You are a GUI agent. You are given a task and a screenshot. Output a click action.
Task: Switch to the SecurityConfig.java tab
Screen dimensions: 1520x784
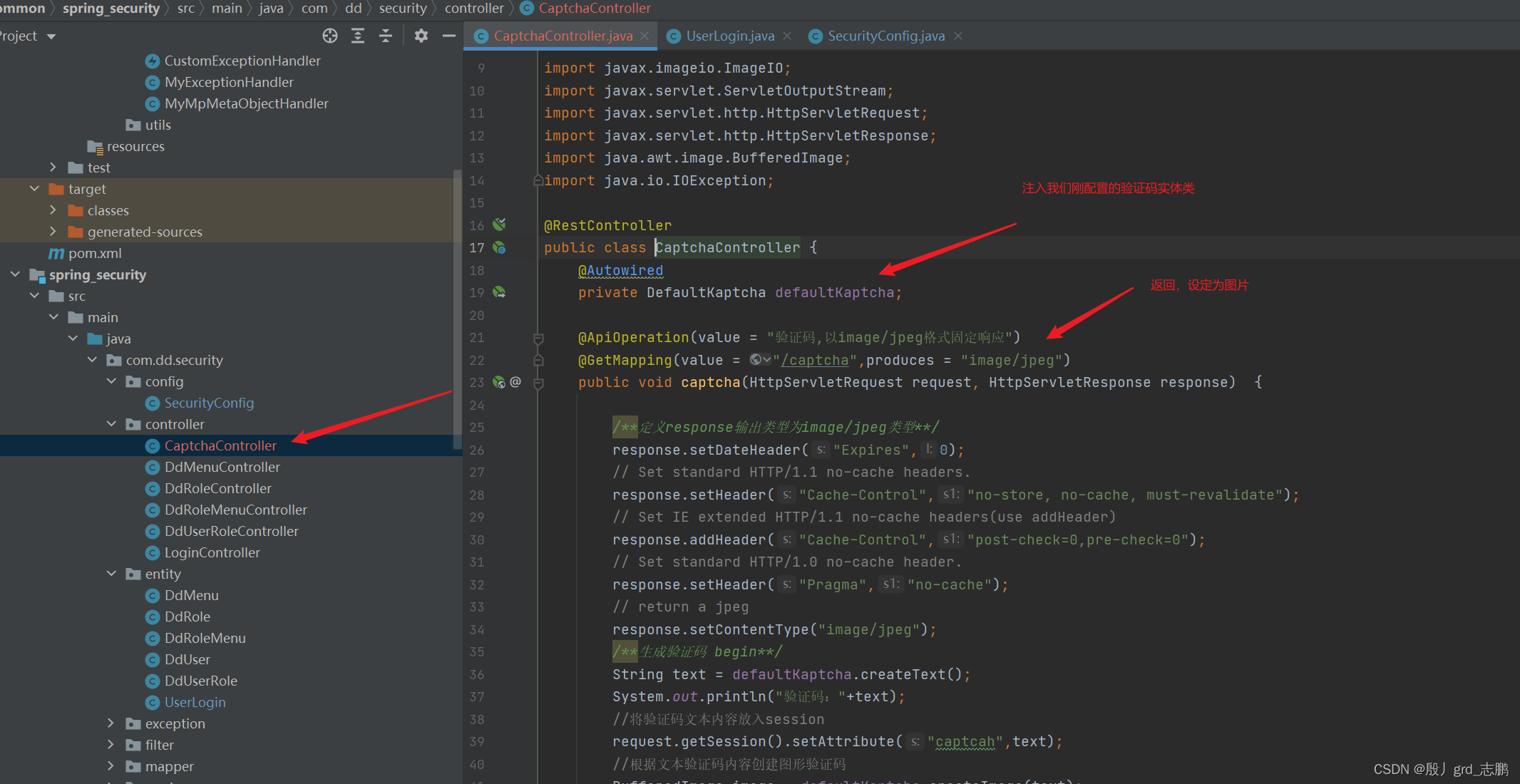click(x=885, y=36)
